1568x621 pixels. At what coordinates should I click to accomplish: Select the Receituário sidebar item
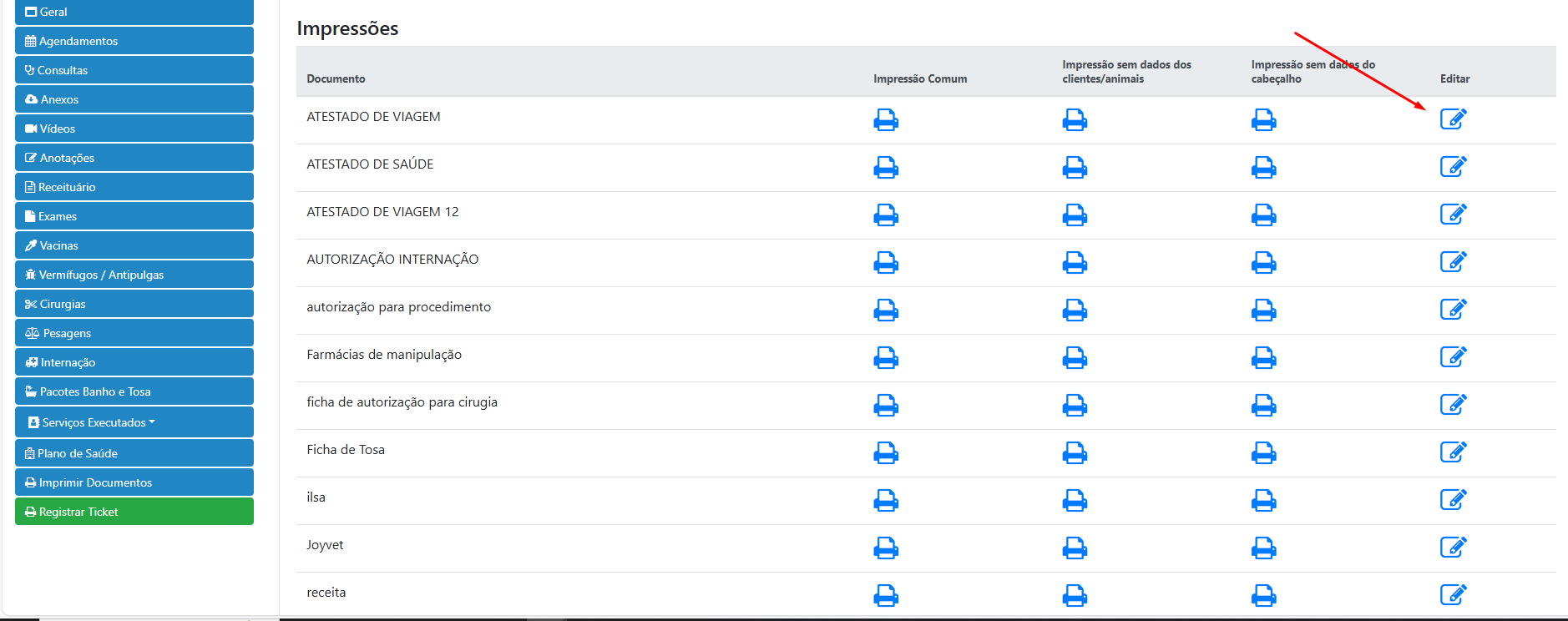pyautogui.click(x=134, y=187)
